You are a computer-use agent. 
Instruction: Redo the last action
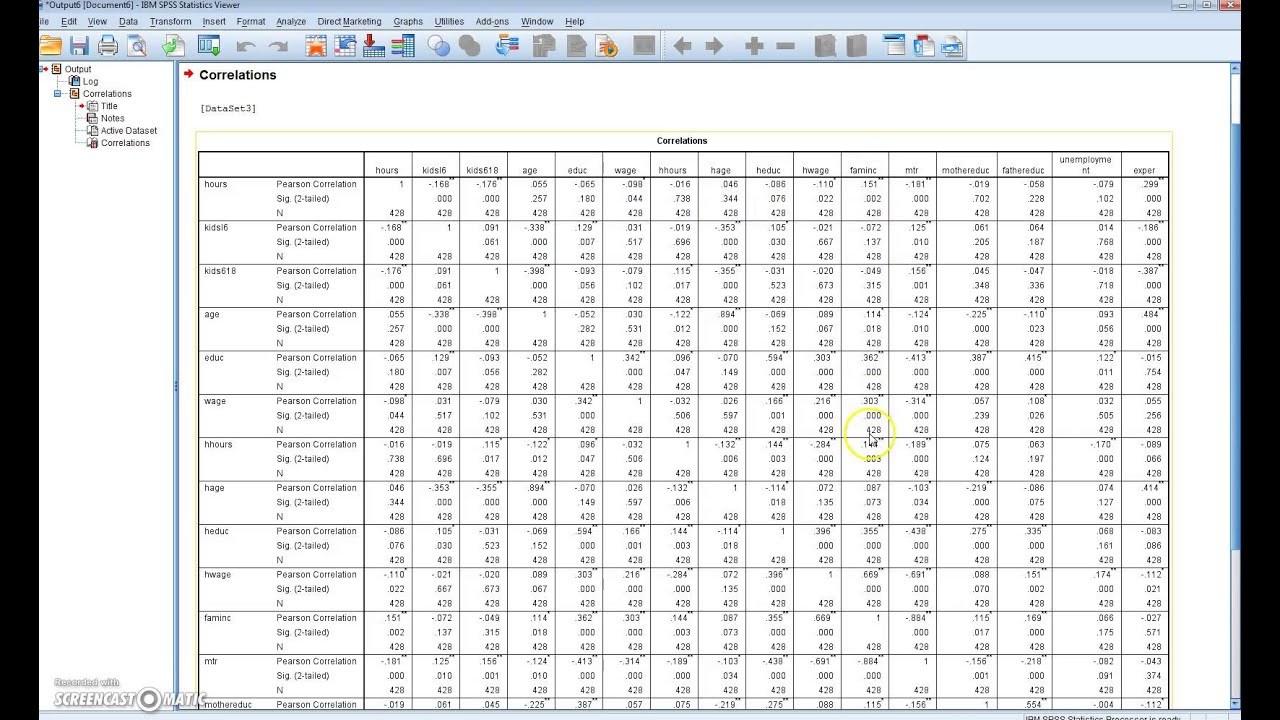(278, 46)
